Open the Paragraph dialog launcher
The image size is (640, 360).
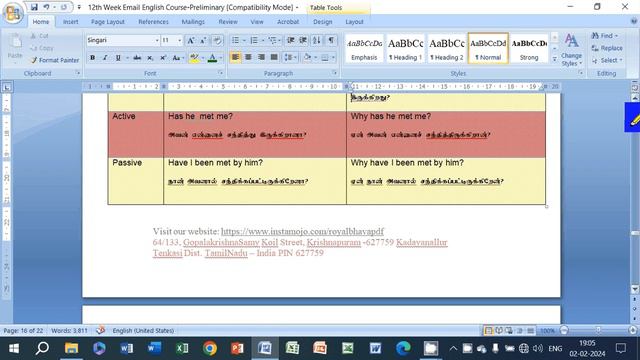pyautogui.click(x=335, y=73)
